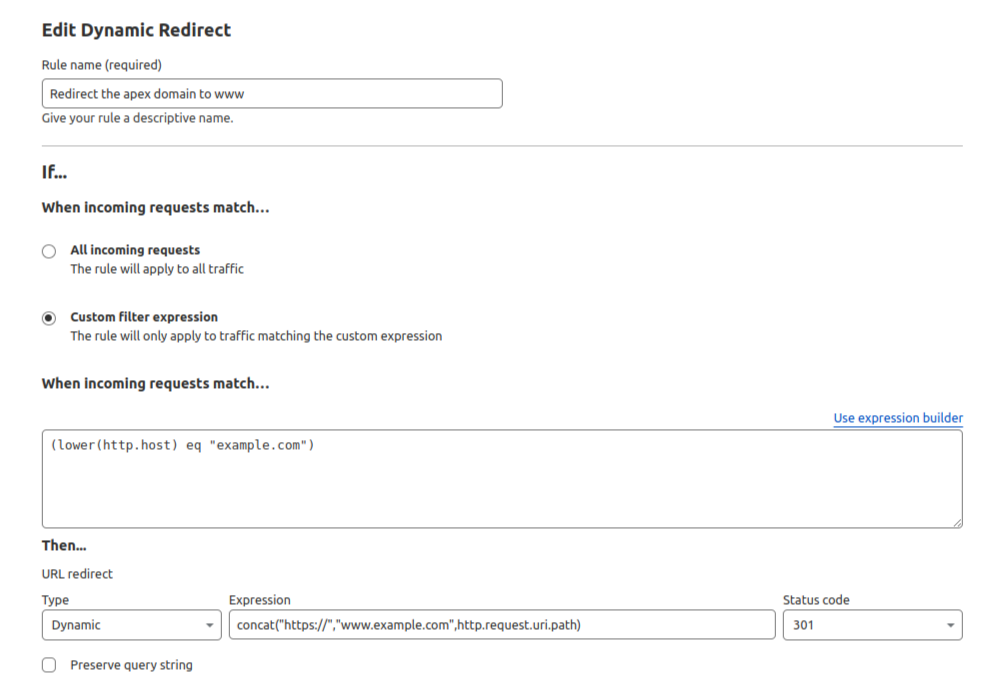Select the Custom filter expression radio button
The height and width of the screenshot is (700, 1000).
tap(49, 318)
